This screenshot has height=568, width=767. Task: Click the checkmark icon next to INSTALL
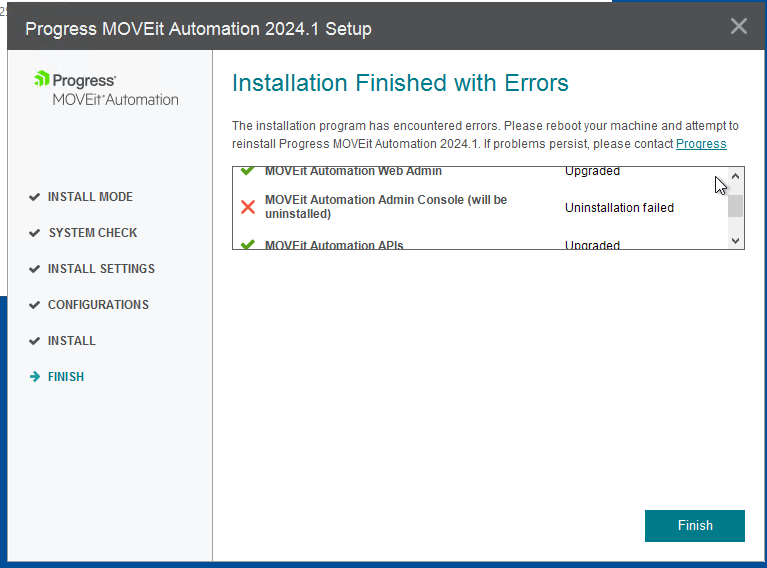pyautogui.click(x=34, y=341)
